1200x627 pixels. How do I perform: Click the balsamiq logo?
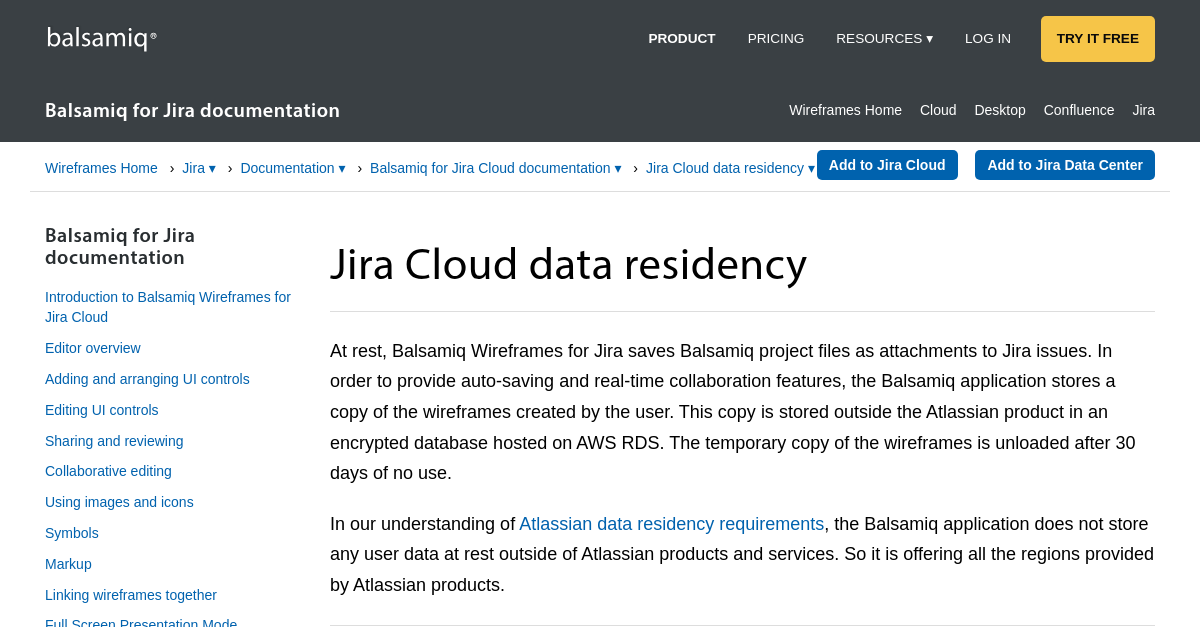pos(101,38)
